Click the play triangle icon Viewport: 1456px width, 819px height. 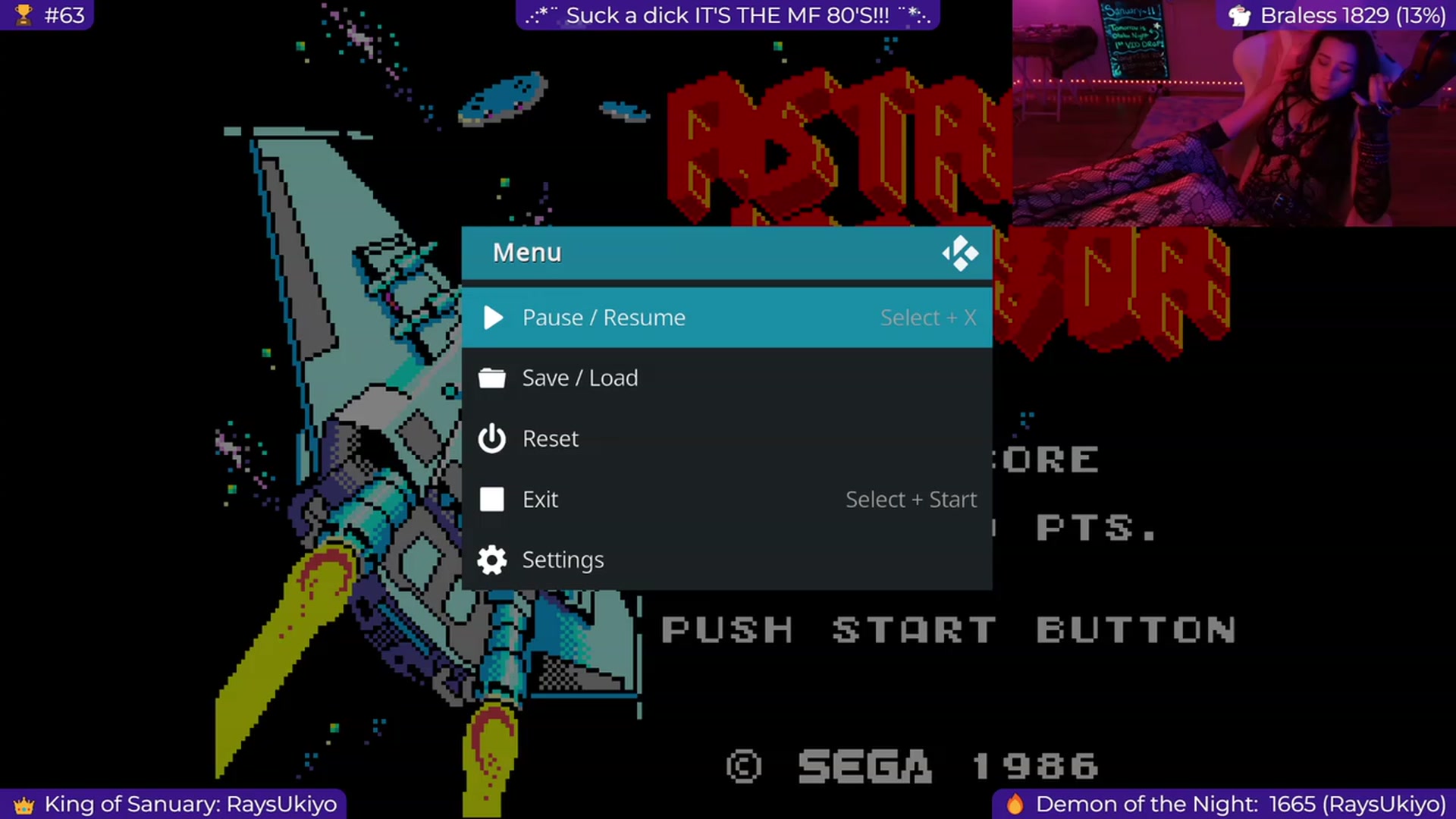493,318
